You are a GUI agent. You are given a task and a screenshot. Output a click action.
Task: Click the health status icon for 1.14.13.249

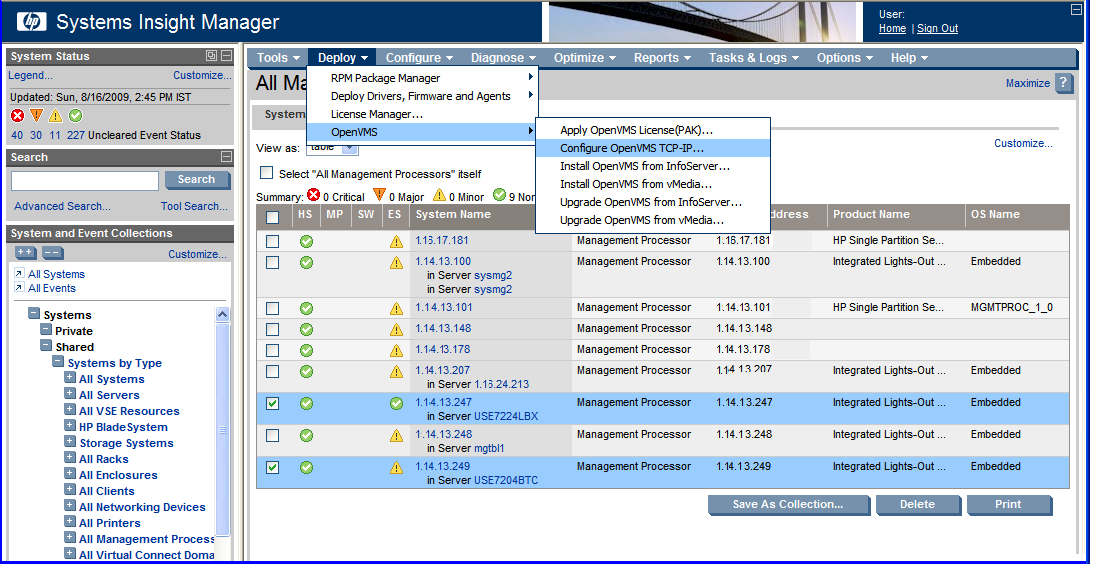(x=306, y=468)
